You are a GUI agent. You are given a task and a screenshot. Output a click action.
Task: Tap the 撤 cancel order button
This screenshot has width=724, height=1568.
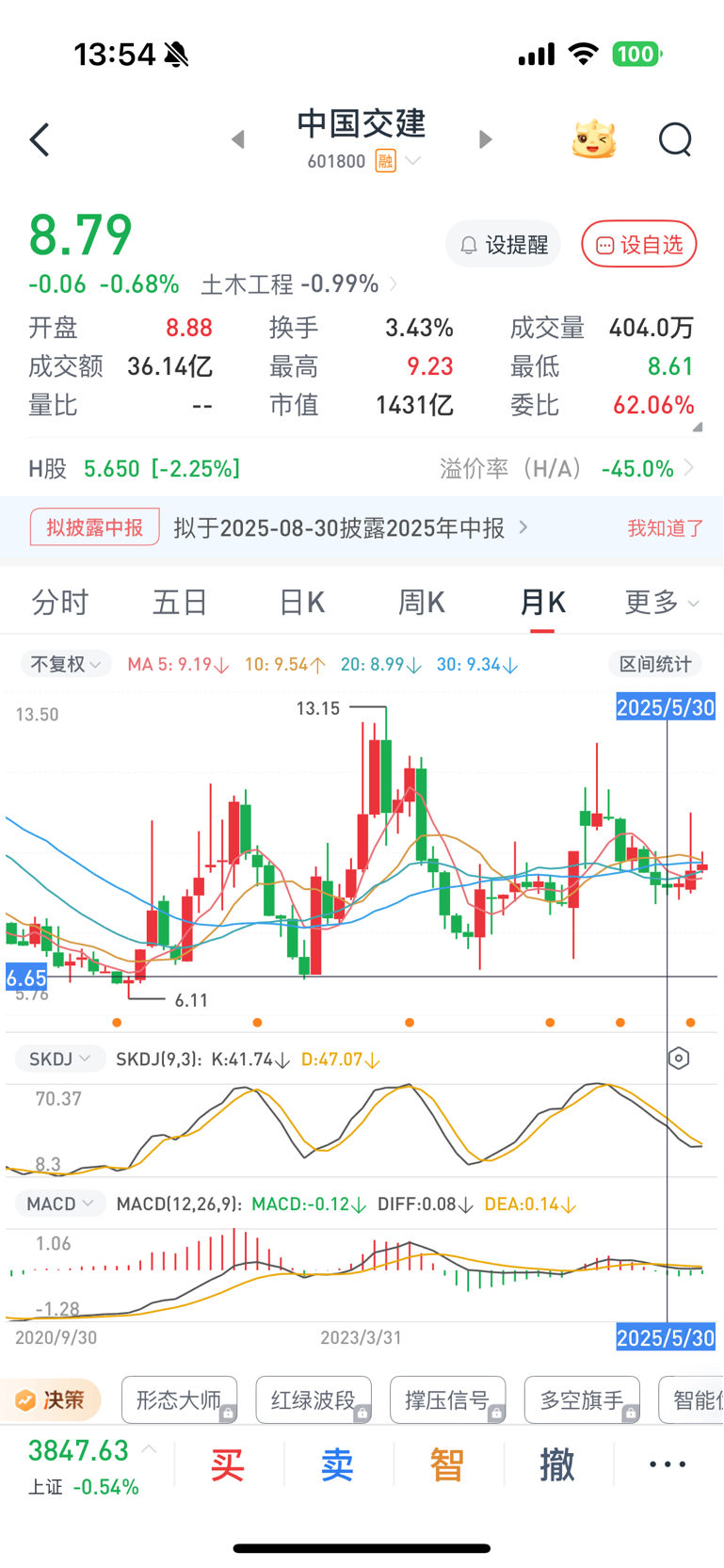tap(557, 1465)
